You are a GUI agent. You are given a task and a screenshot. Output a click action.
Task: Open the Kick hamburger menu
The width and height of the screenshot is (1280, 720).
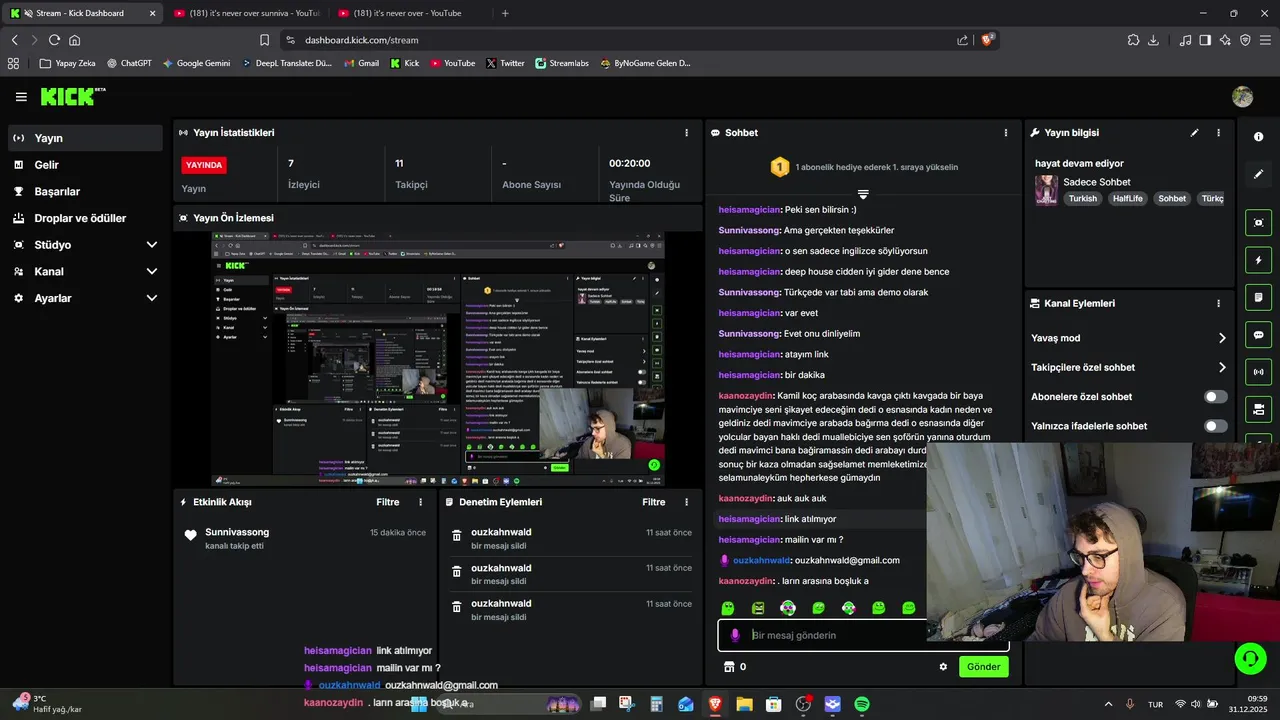(x=21, y=97)
